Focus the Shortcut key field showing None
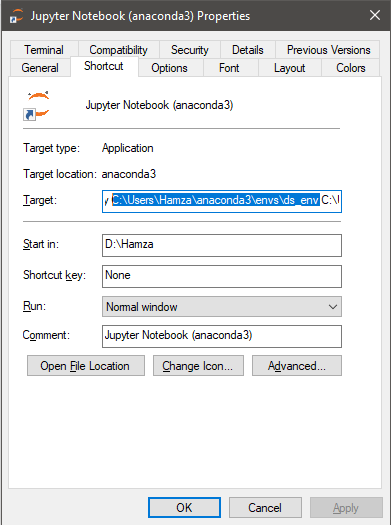Viewport: 391px width, 525px height. click(222, 276)
